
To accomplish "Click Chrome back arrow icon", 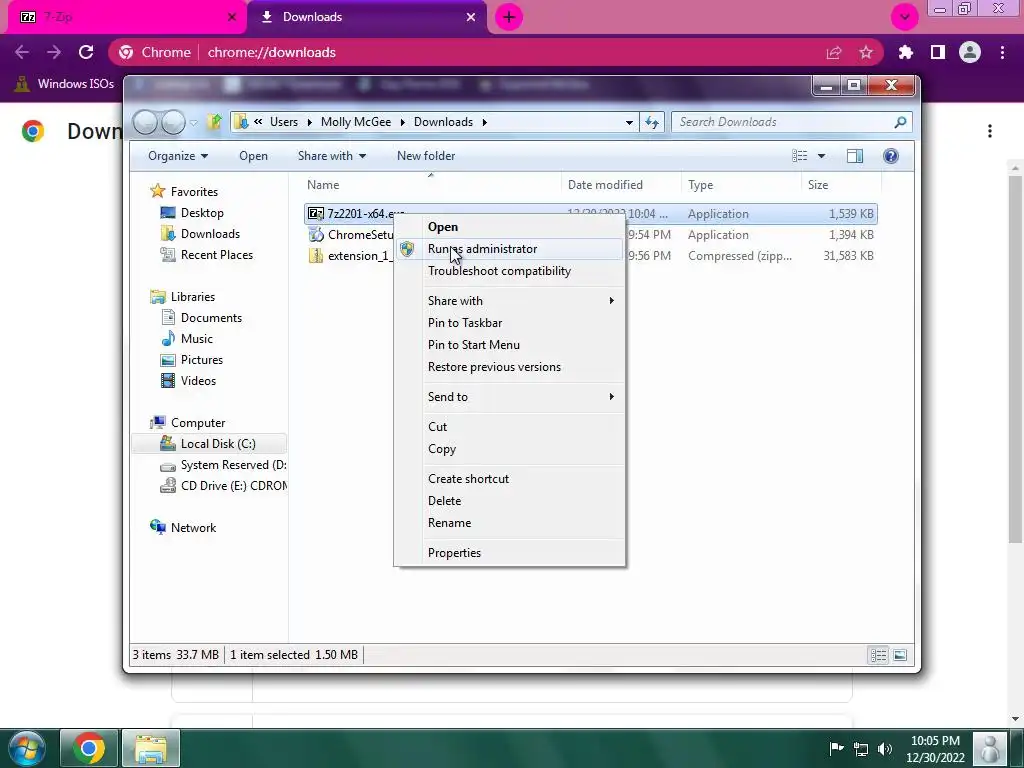I will [22, 52].
